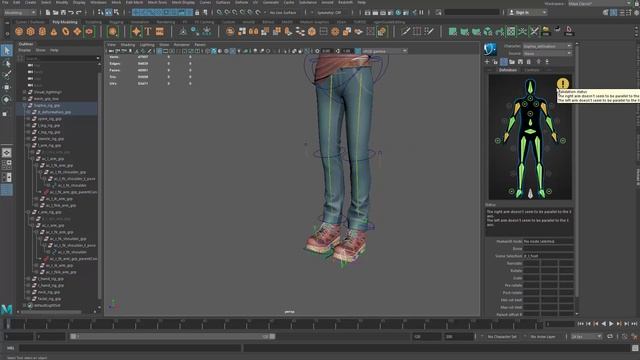
Task: Create a polygon cone from the shelf
Action: 54,31
